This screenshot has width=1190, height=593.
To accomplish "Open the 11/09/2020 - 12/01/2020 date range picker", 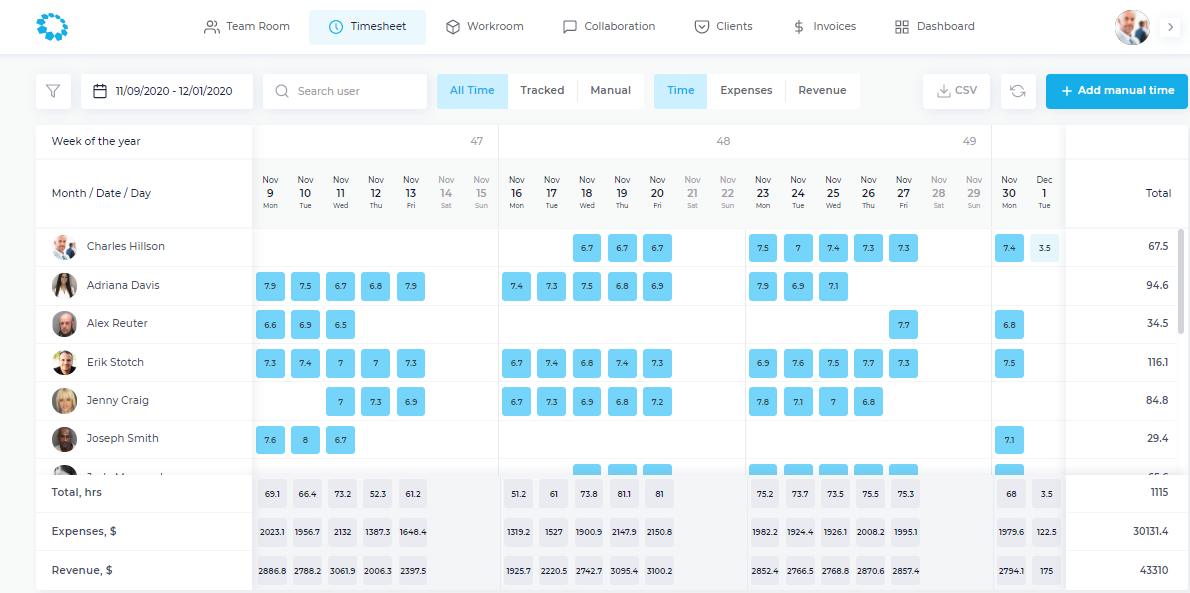I will click(x=174, y=91).
